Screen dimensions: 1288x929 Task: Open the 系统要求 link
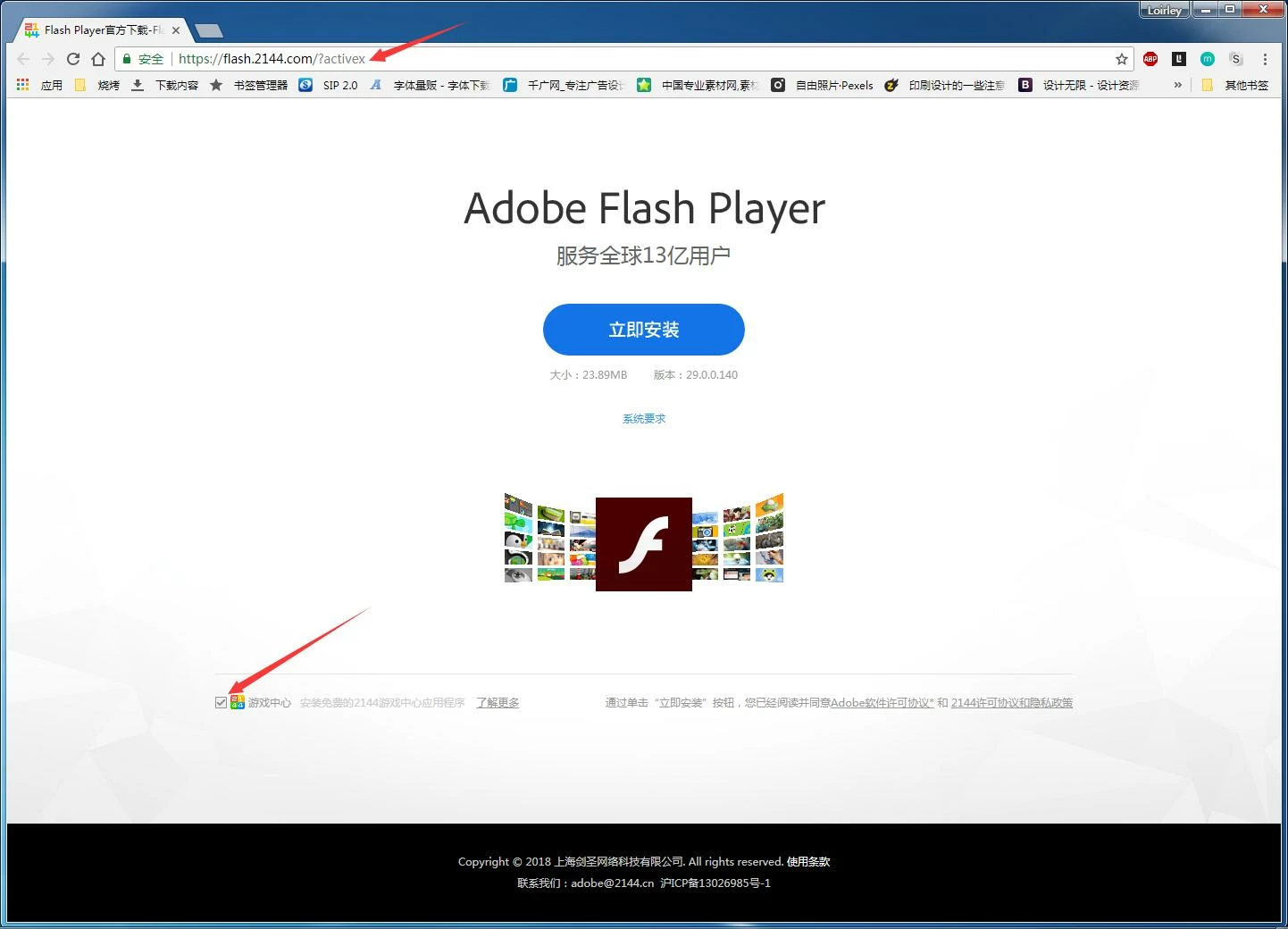click(x=644, y=419)
